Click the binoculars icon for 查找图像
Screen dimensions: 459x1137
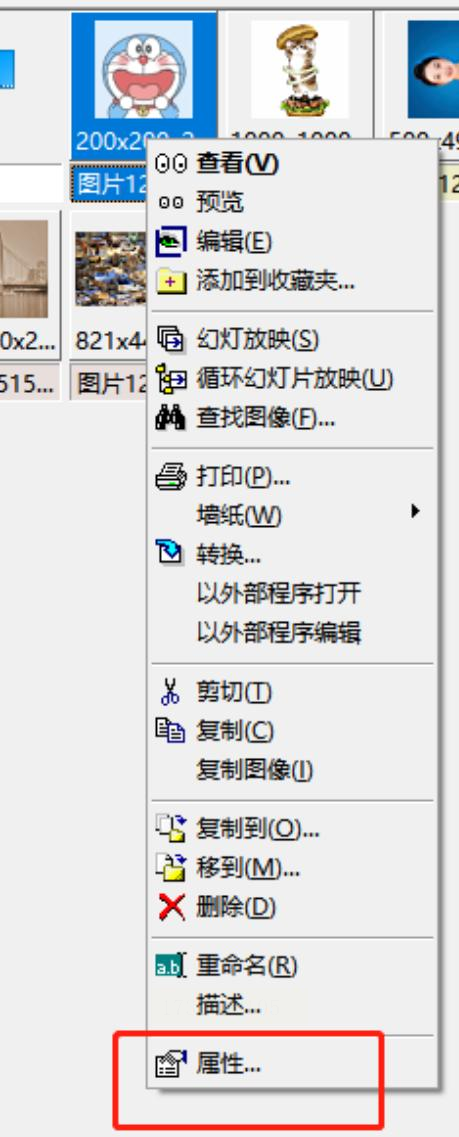click(x=170, y=418)
